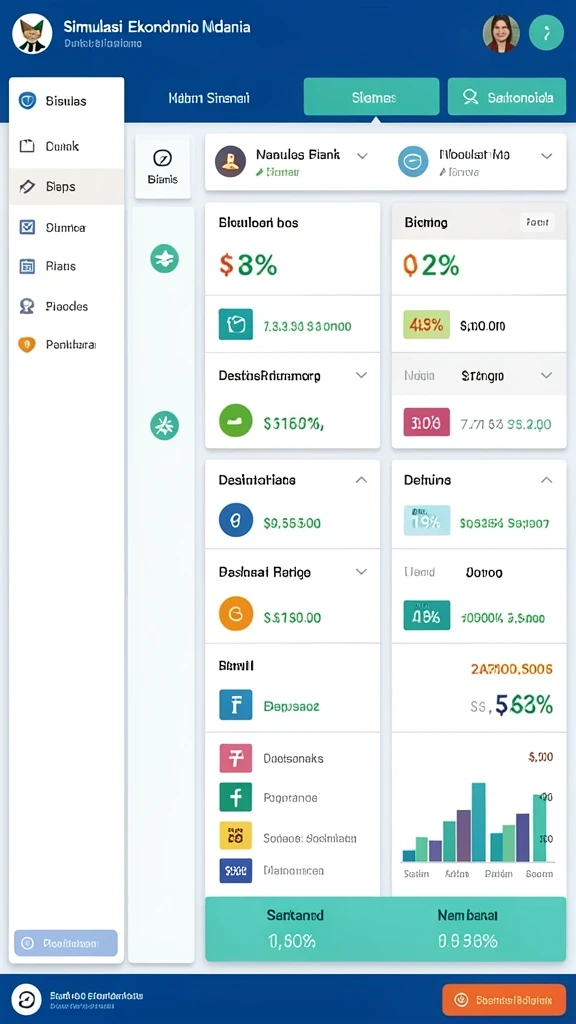Image resolution: width=576 pixels, height=1024 pixels.
Task: Click the blue circular account icon
Action: pos(413,161)
